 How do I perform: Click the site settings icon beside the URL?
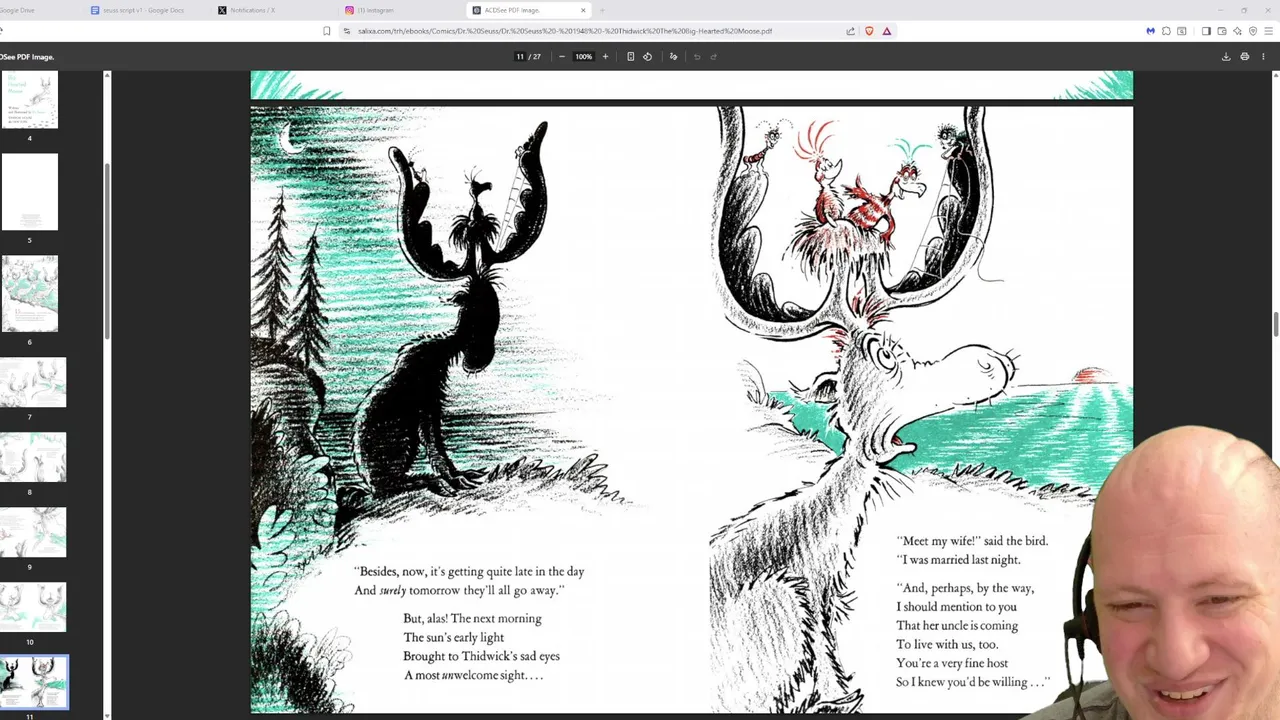click(347, 31)
